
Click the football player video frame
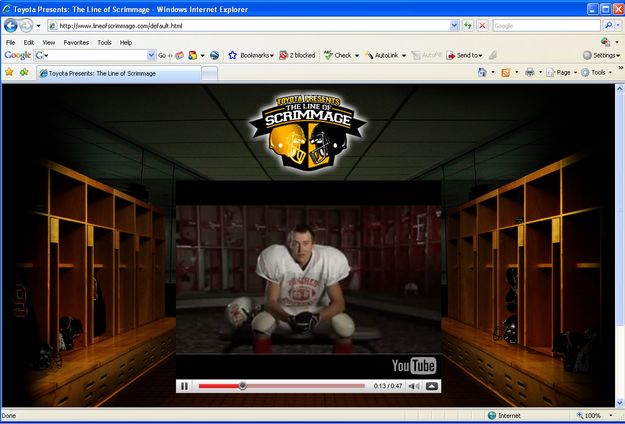(309, 279)
